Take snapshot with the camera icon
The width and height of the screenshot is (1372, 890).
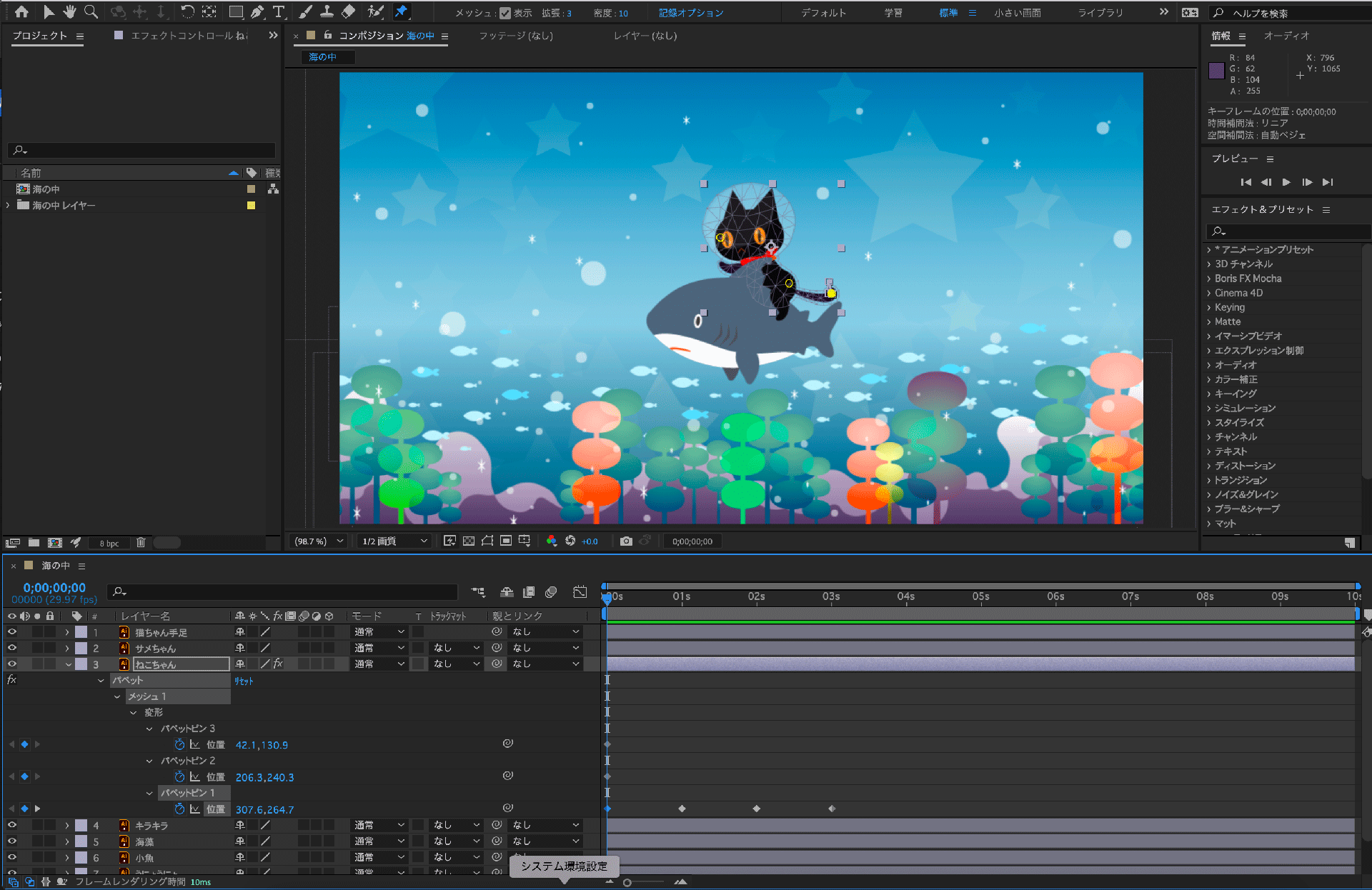[626, 541]
